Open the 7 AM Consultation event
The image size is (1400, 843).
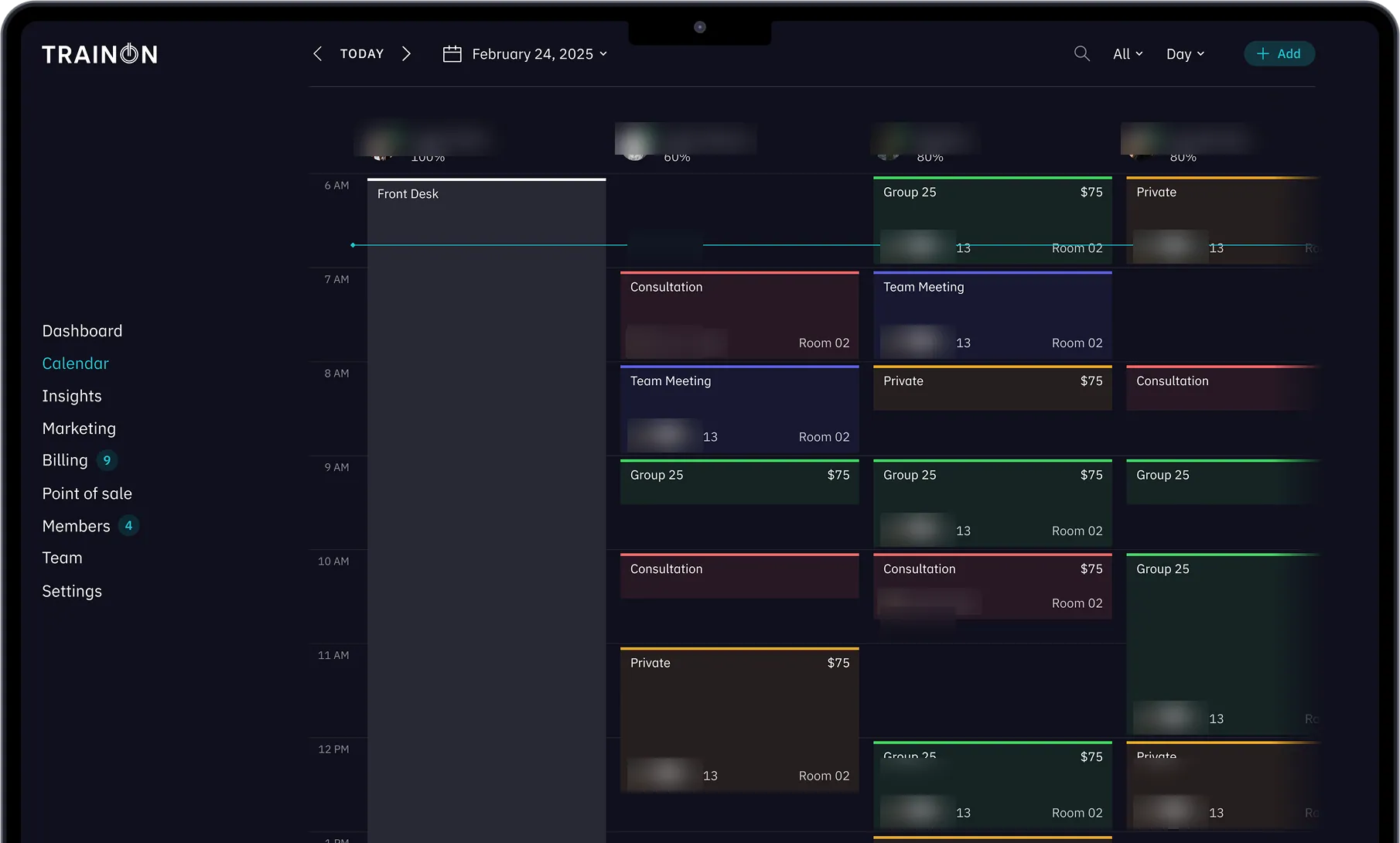click(739, 315)
